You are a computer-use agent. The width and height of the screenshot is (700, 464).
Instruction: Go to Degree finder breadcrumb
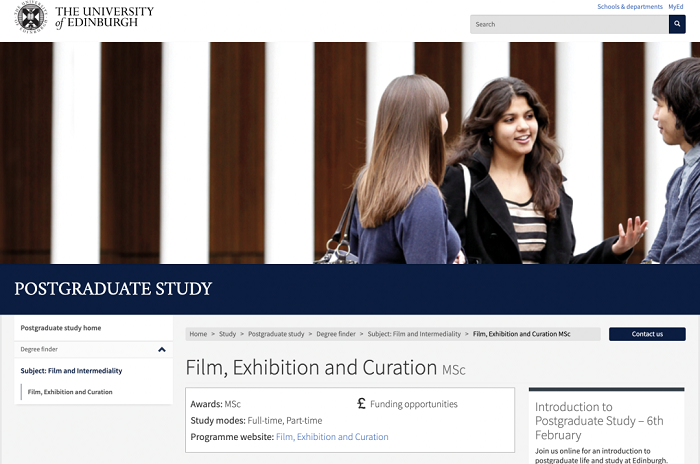click(x=336, y=334)
